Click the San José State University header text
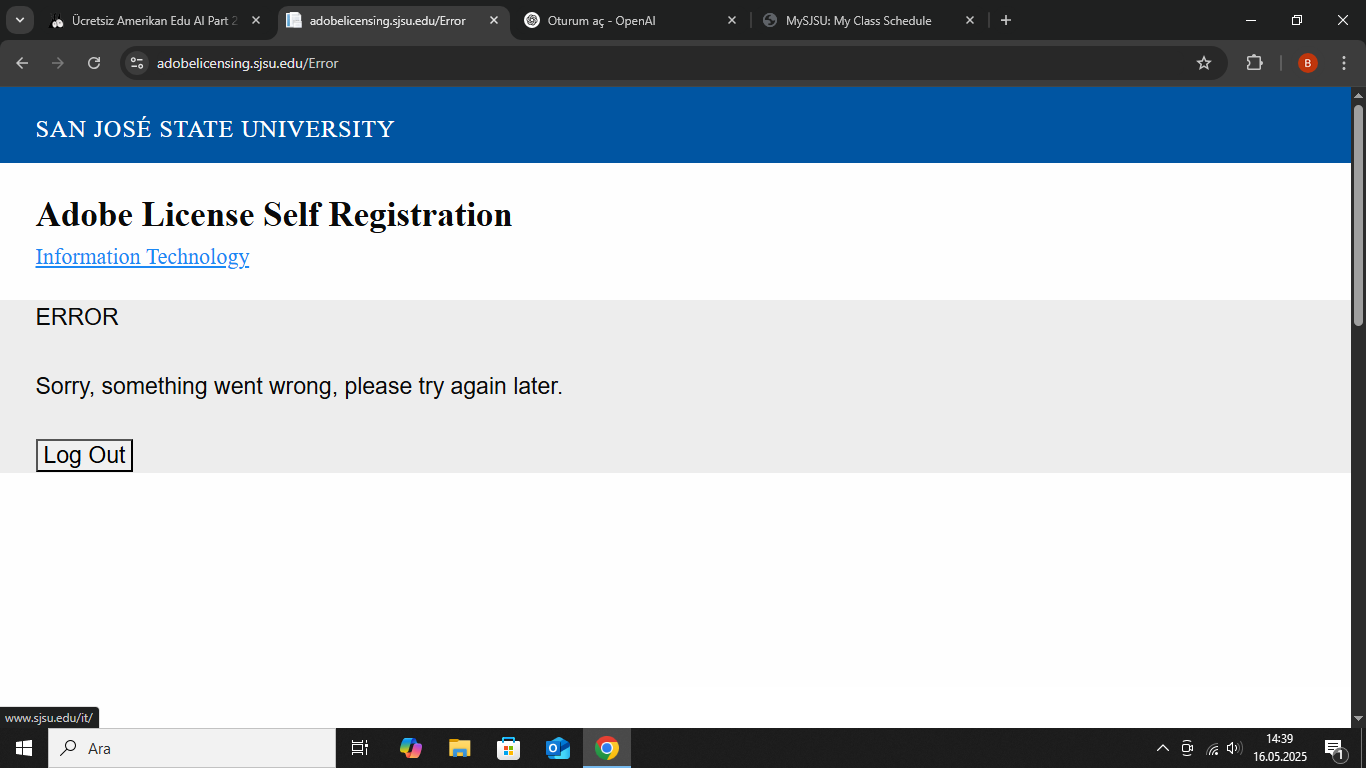 pyautogui.click(x=215, y=129)
